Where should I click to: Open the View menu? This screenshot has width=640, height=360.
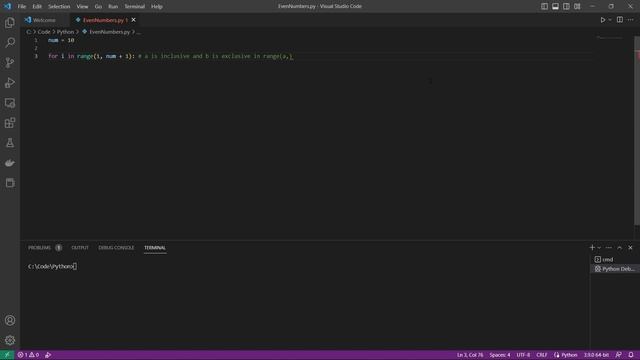(x=82, y=7)
